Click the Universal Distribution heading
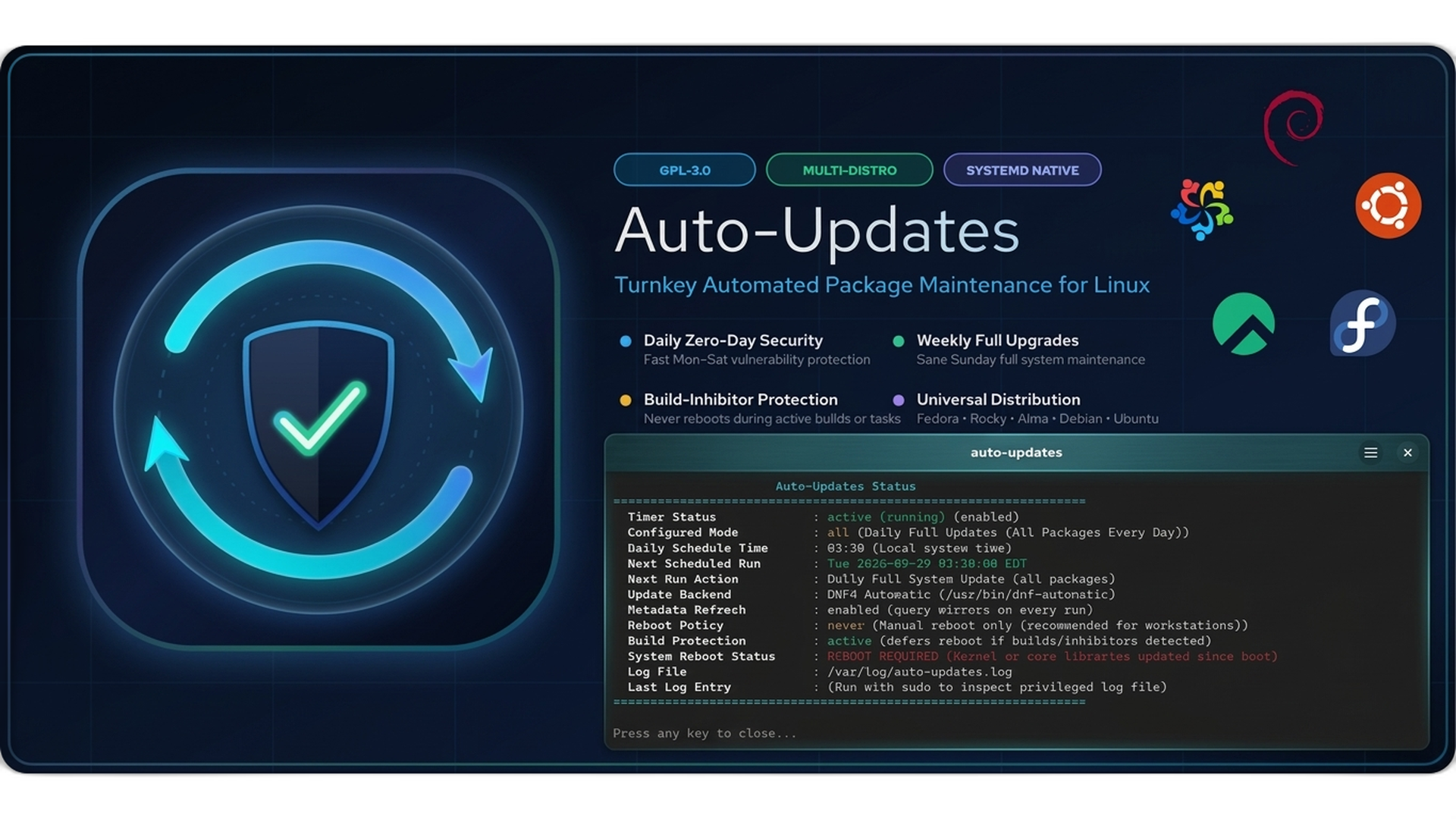Screen dimensions: 1456x819 point(999,400)
